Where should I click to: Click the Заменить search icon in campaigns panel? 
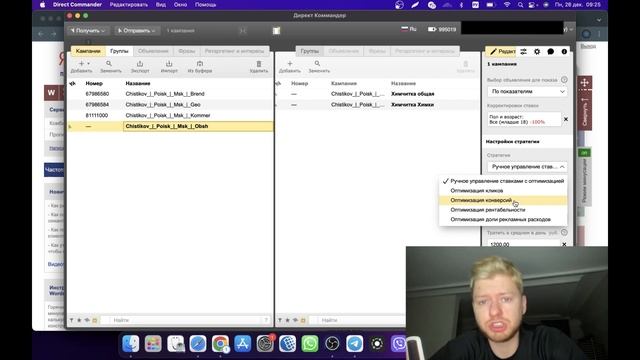coord(109,64)
